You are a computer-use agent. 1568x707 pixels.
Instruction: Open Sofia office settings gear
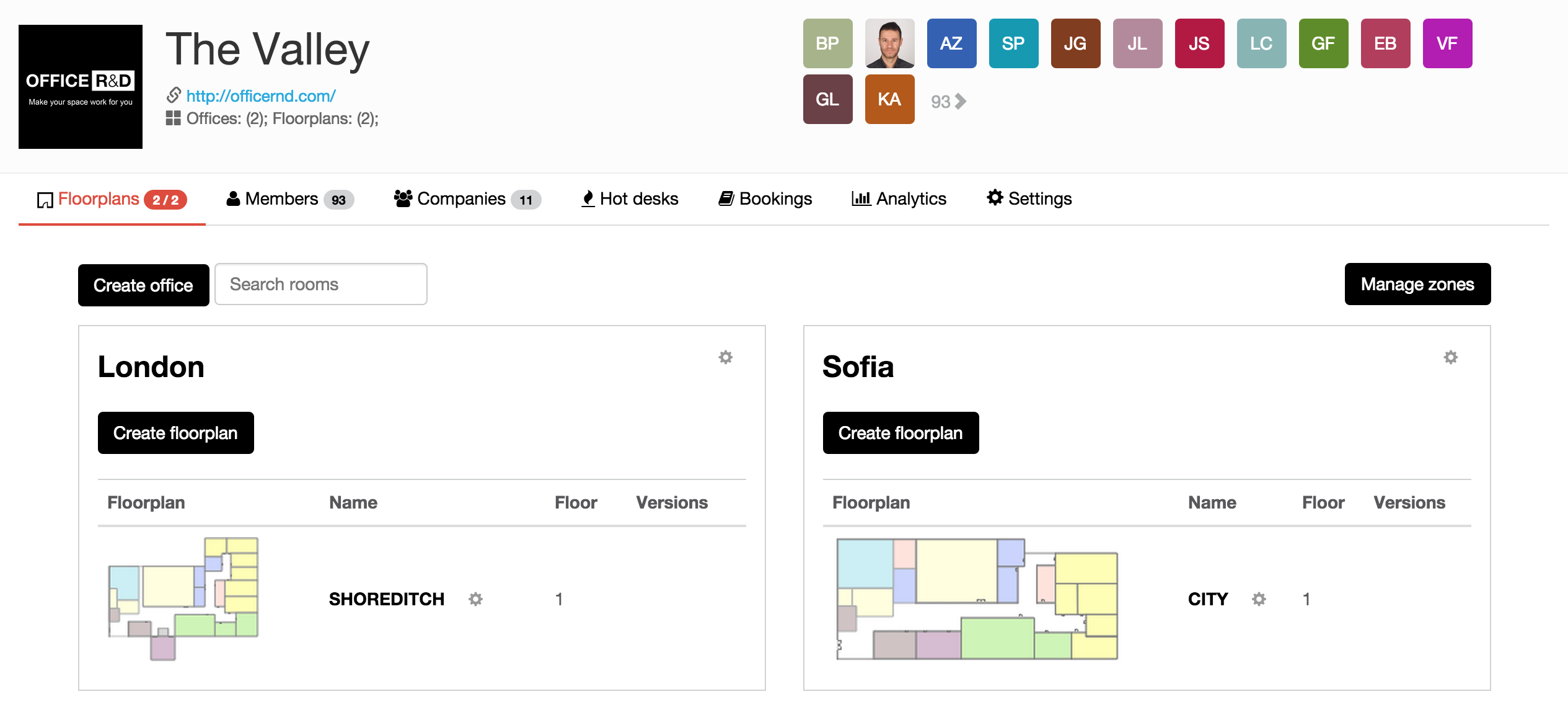point(1450,357)
